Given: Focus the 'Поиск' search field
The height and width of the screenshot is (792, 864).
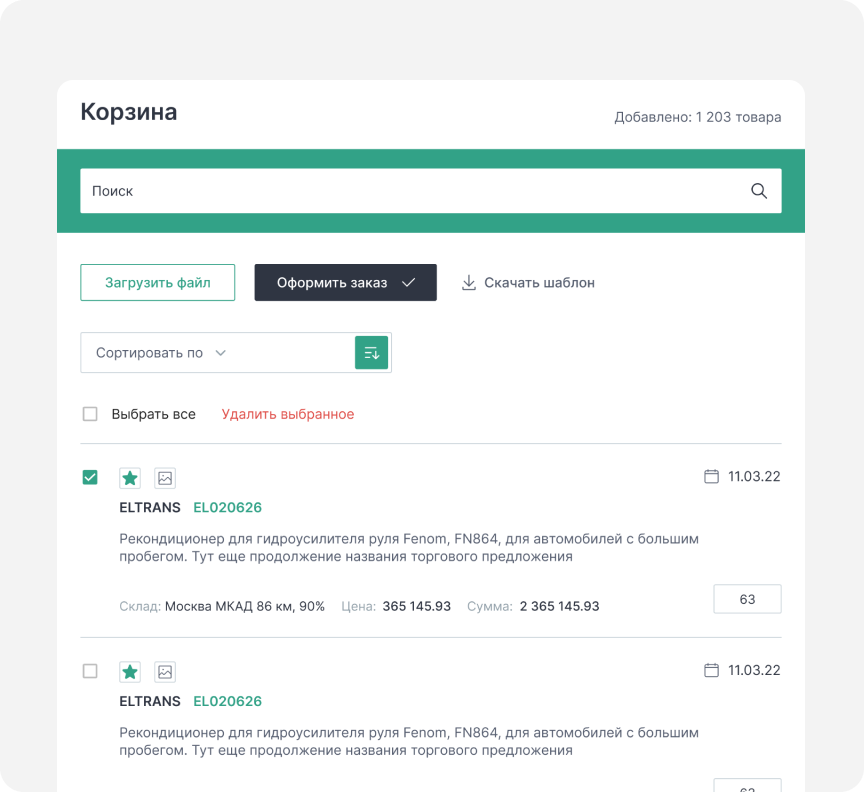Looking at the screenshot, I should [410, 191].
